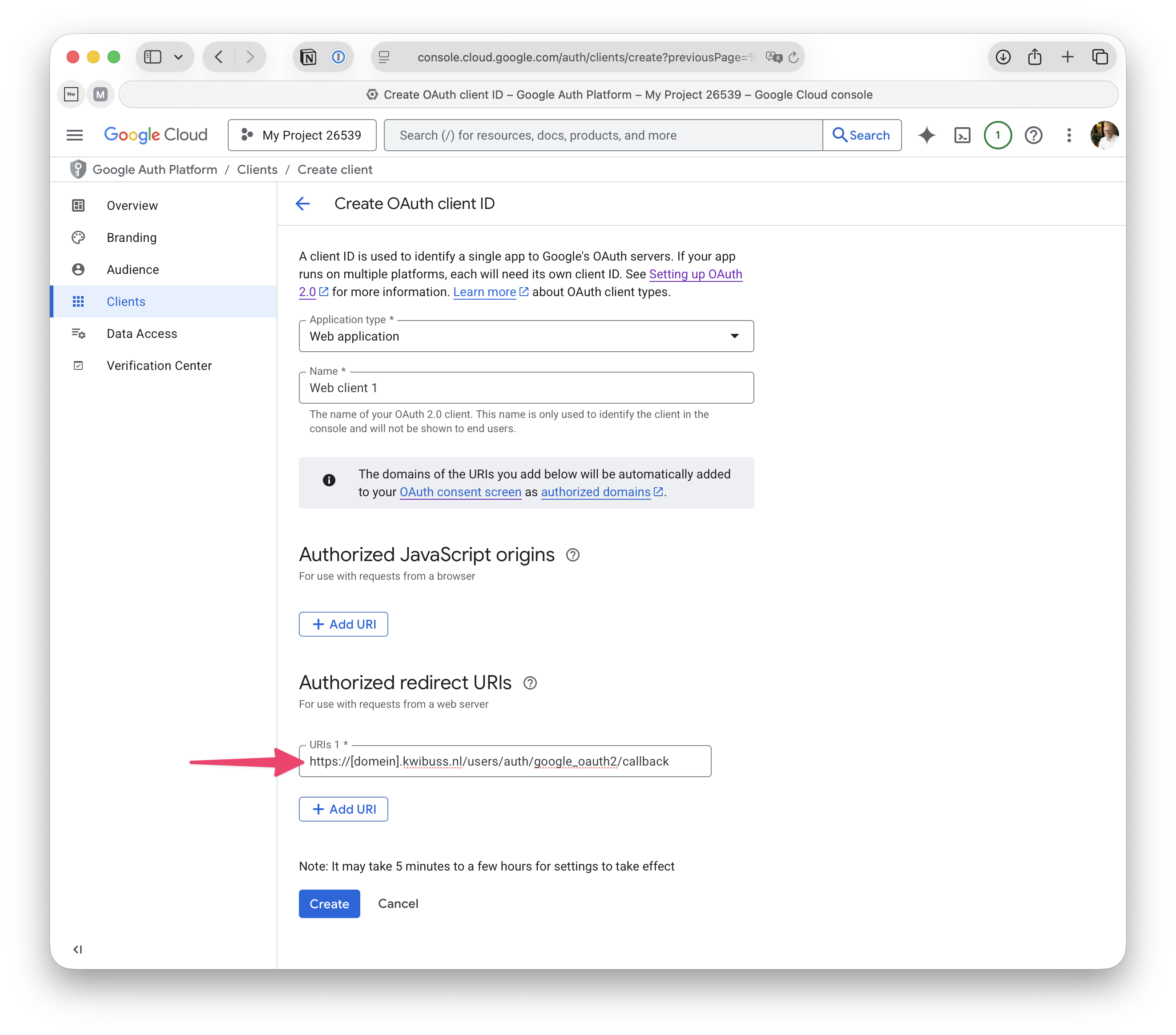Screen dimensions: 1176x1035
Task: Click into the Name text field
Action: (x=526, y=388)
